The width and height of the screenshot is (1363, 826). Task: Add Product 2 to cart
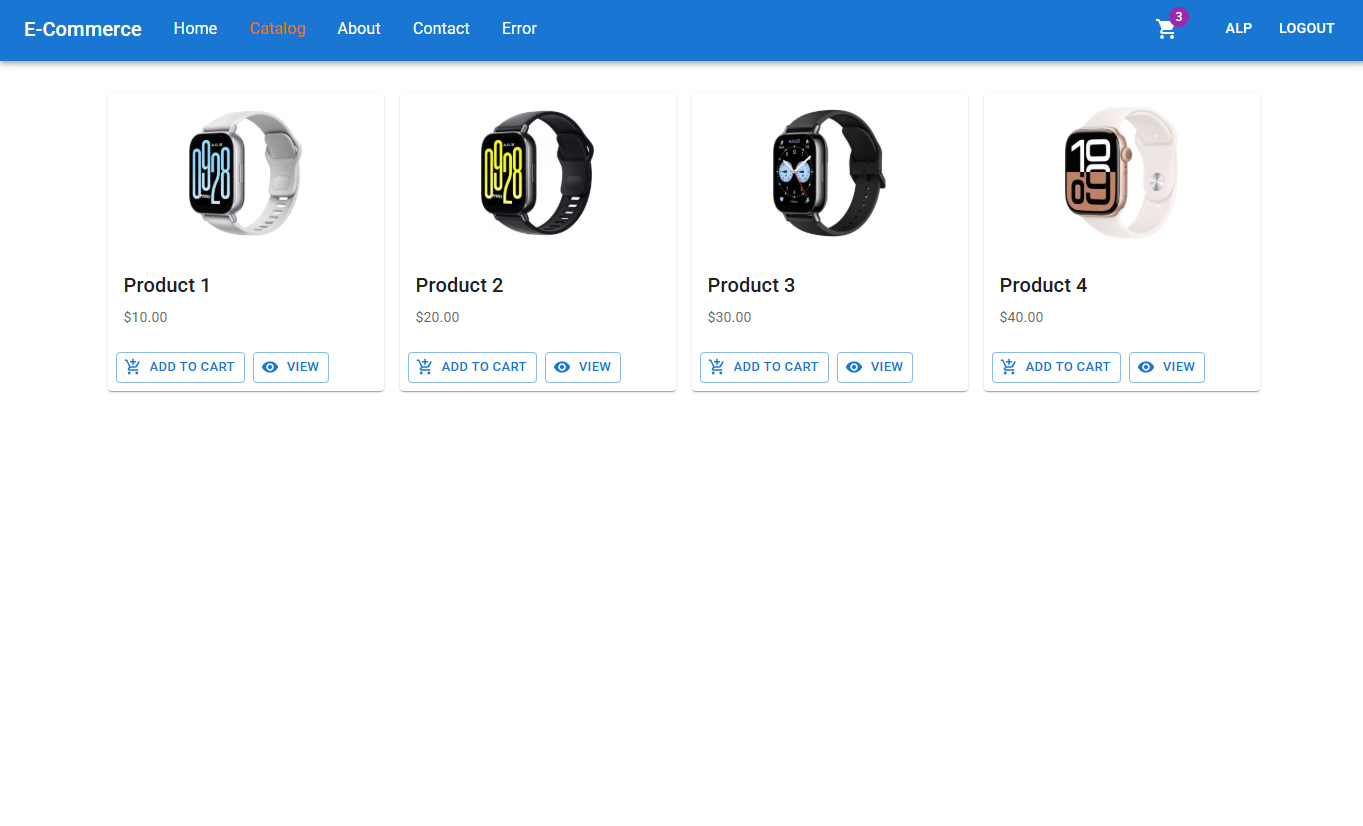point(472,367)
